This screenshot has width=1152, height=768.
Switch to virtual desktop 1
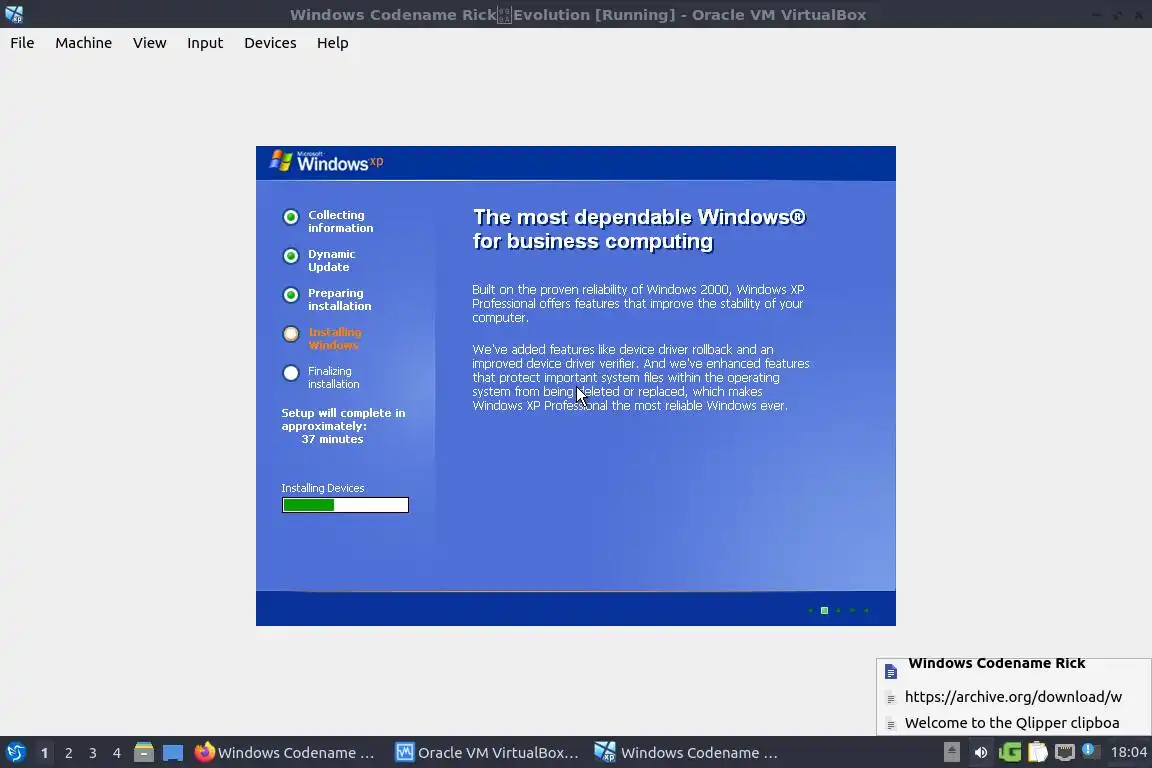(x=44, y=753)
